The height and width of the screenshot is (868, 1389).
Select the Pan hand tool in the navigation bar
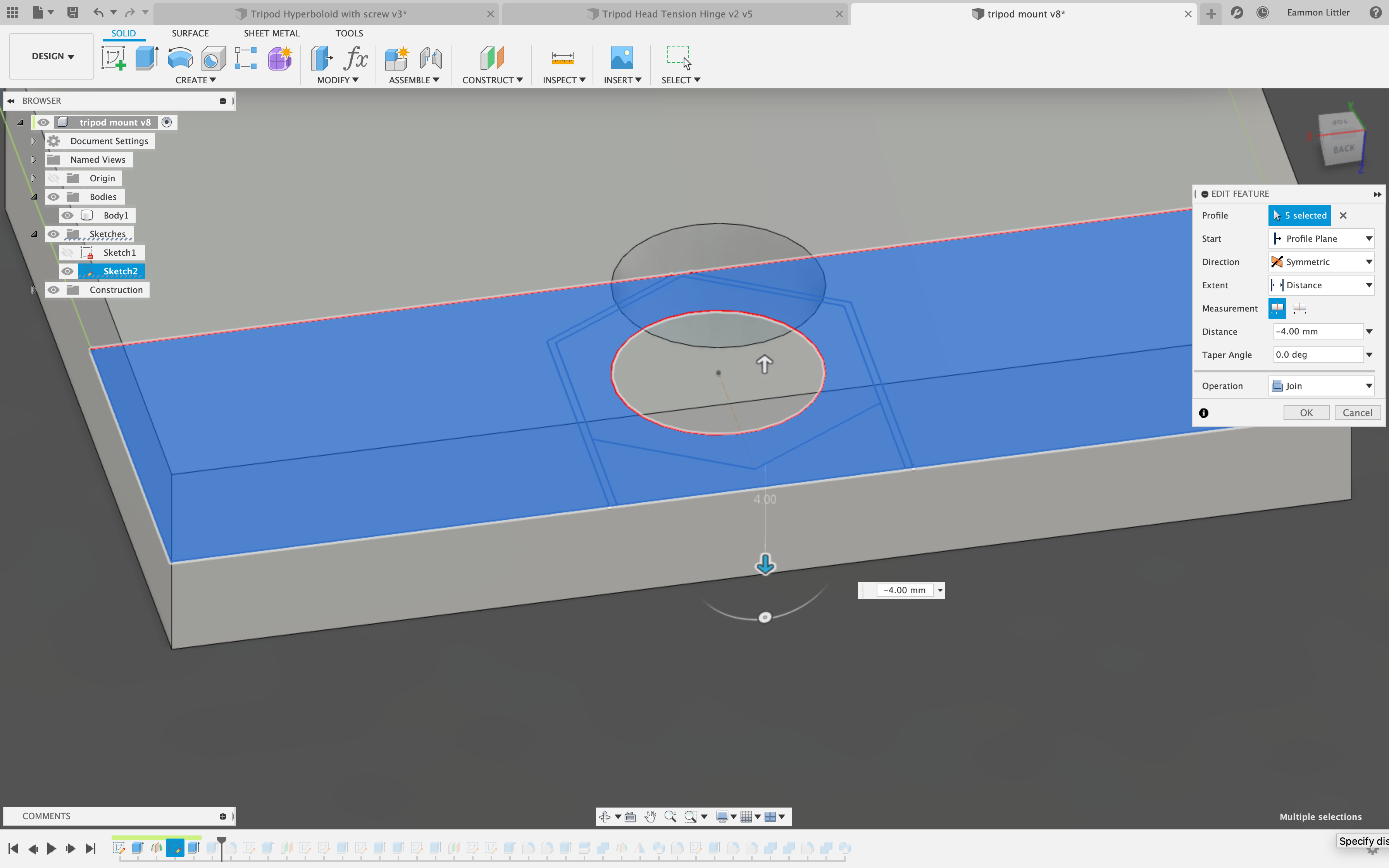tap(650, 816)
